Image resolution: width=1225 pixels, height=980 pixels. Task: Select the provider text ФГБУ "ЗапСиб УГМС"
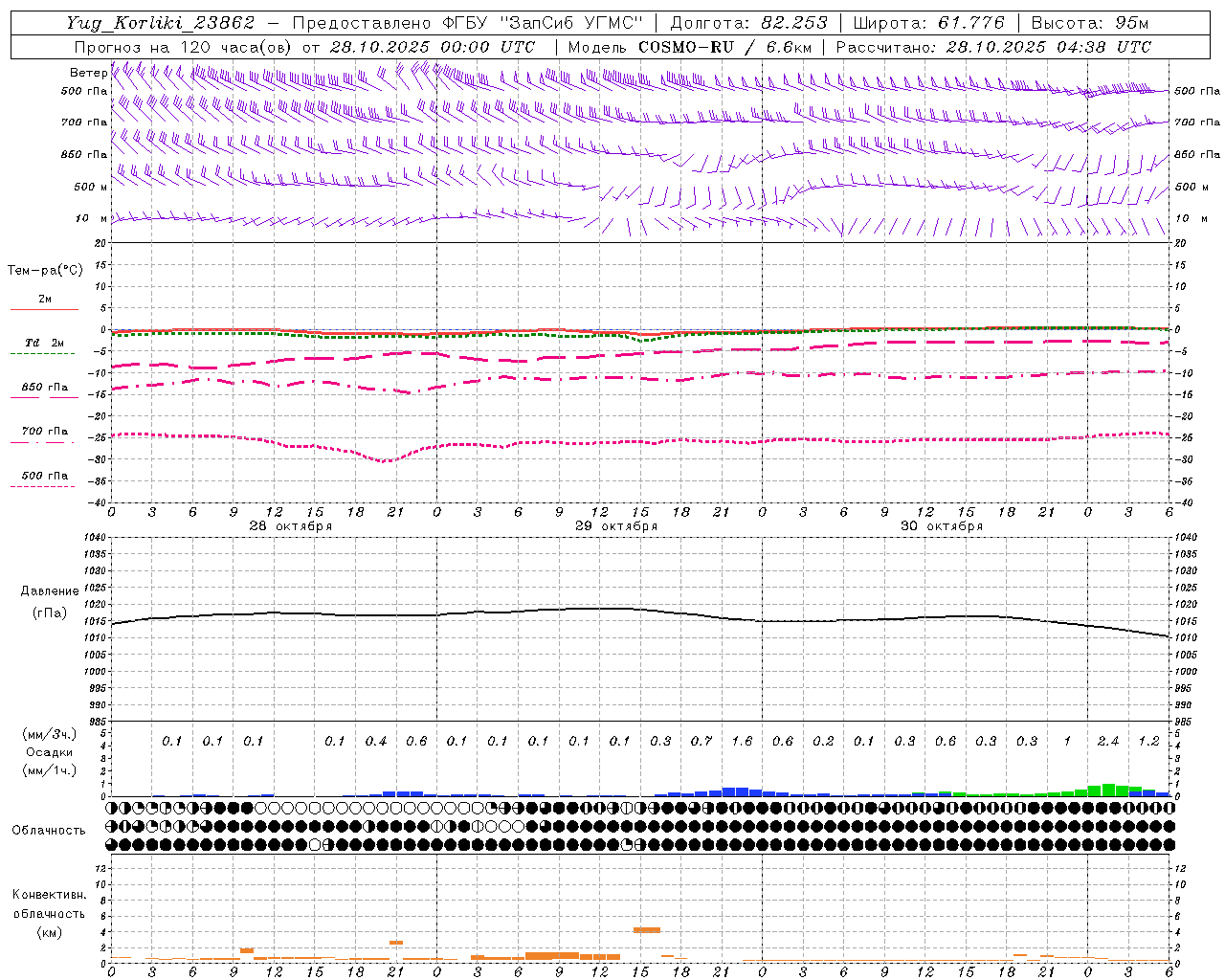tap(543, 23)
